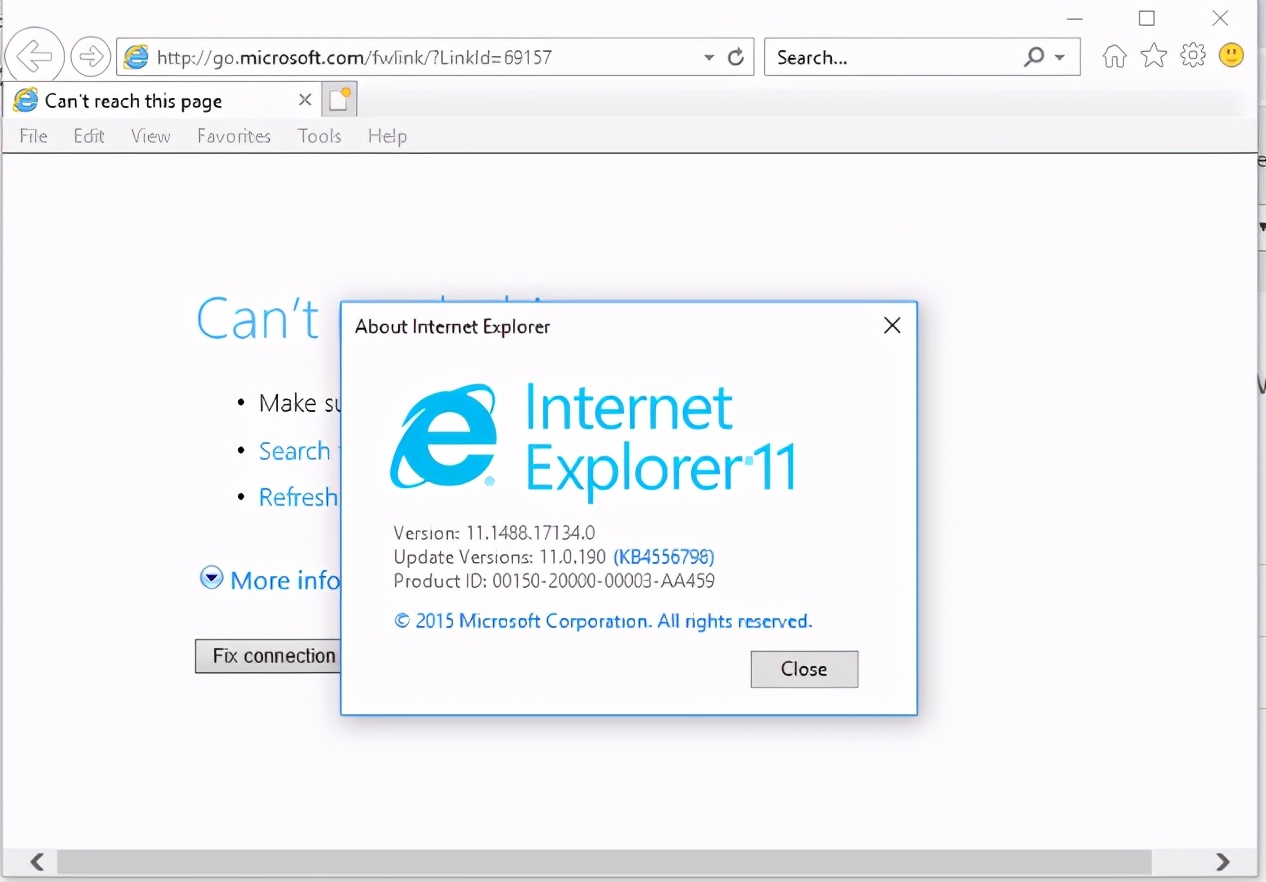
Task: Click the Close button in About dialog
Action: (804, 669)
